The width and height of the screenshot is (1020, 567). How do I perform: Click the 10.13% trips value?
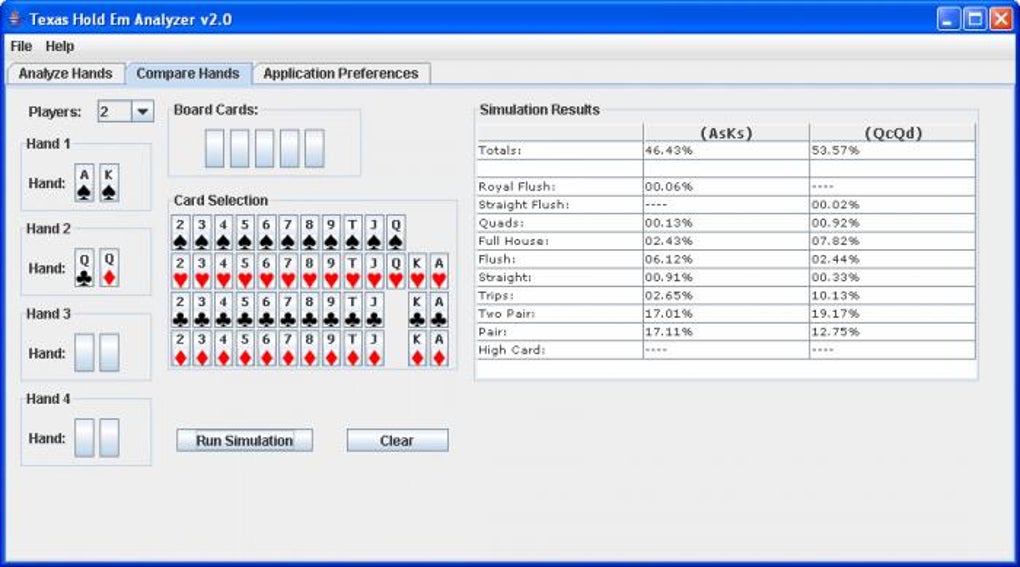[835, 296]
